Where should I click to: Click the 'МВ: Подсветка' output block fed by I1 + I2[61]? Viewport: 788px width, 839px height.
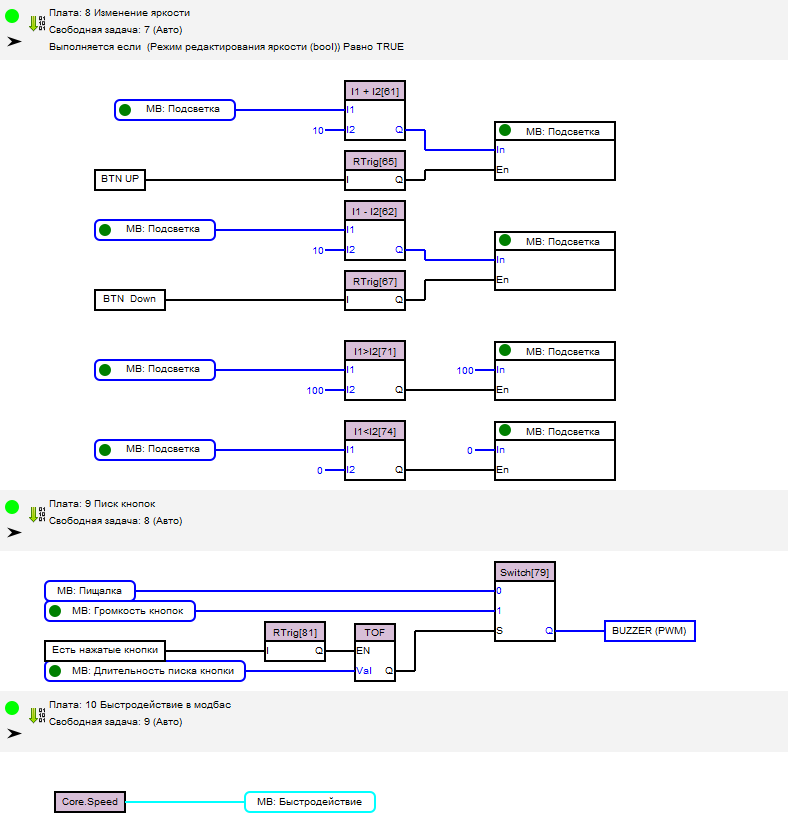click(x=555, y=151)
